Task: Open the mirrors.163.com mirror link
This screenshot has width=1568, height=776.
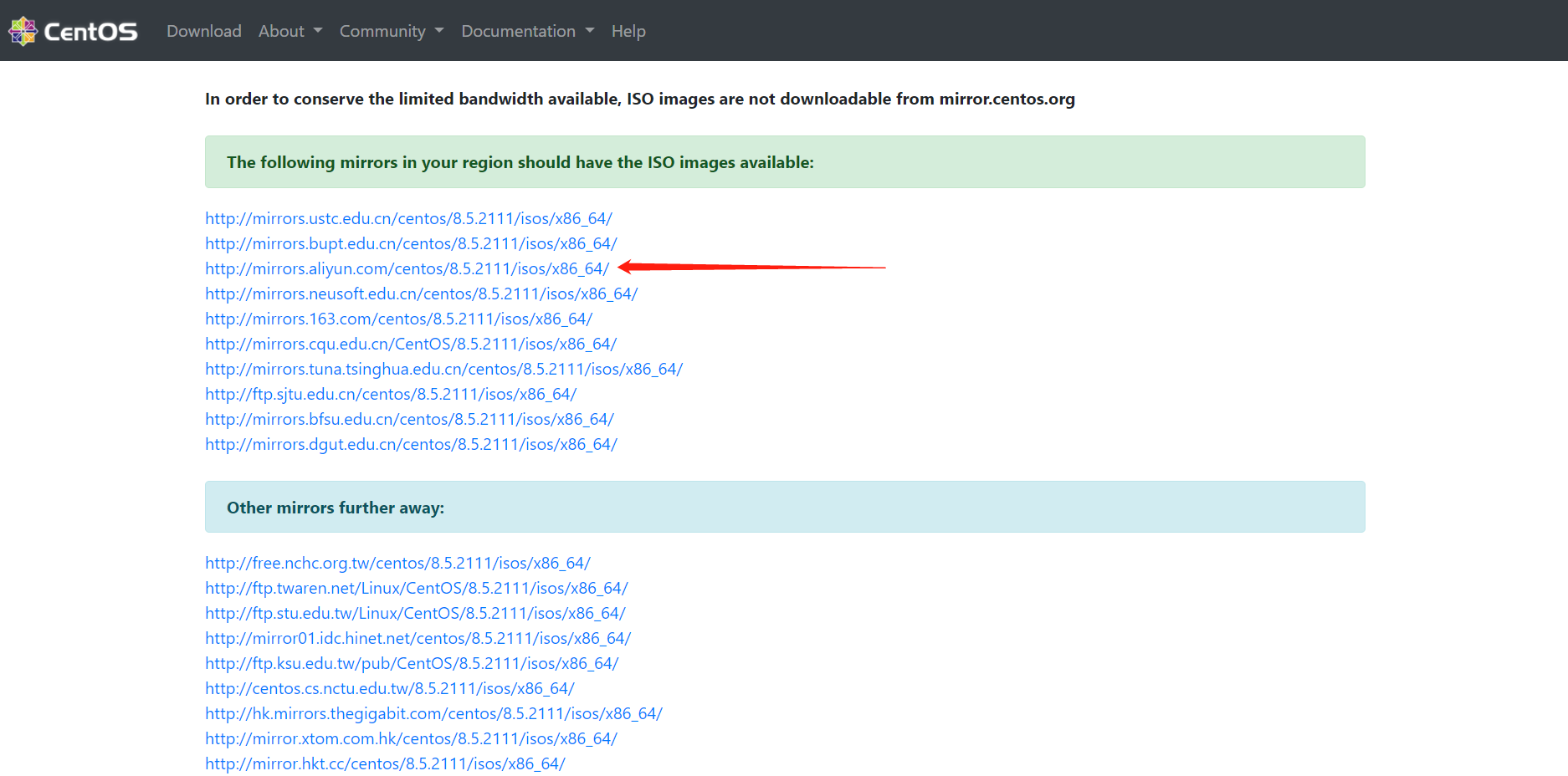Action: tap(399, 319)
